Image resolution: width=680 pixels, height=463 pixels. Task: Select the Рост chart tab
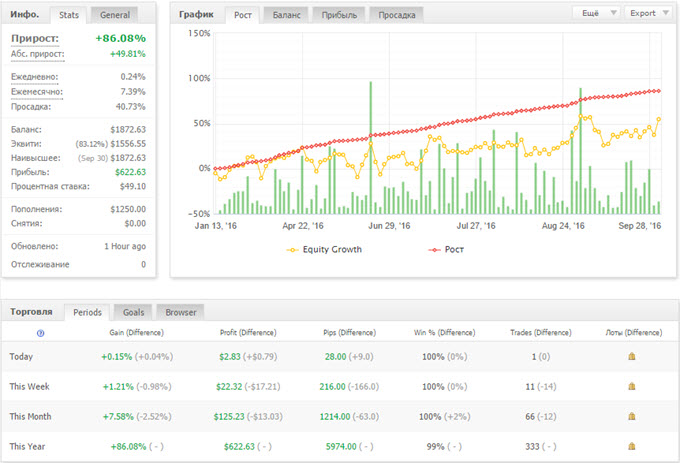(x=242, y=15)
